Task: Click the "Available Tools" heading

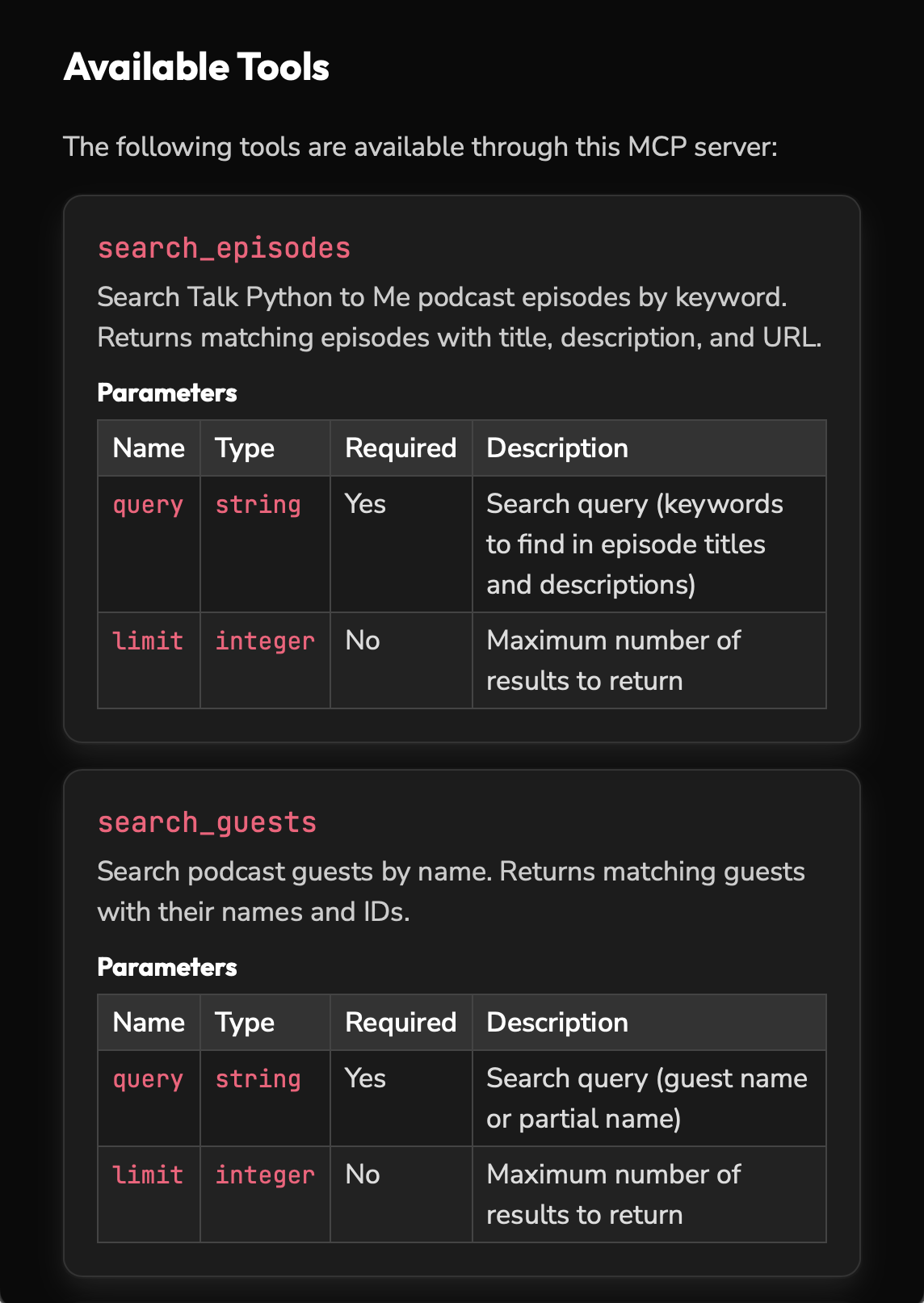Action: 196,67
